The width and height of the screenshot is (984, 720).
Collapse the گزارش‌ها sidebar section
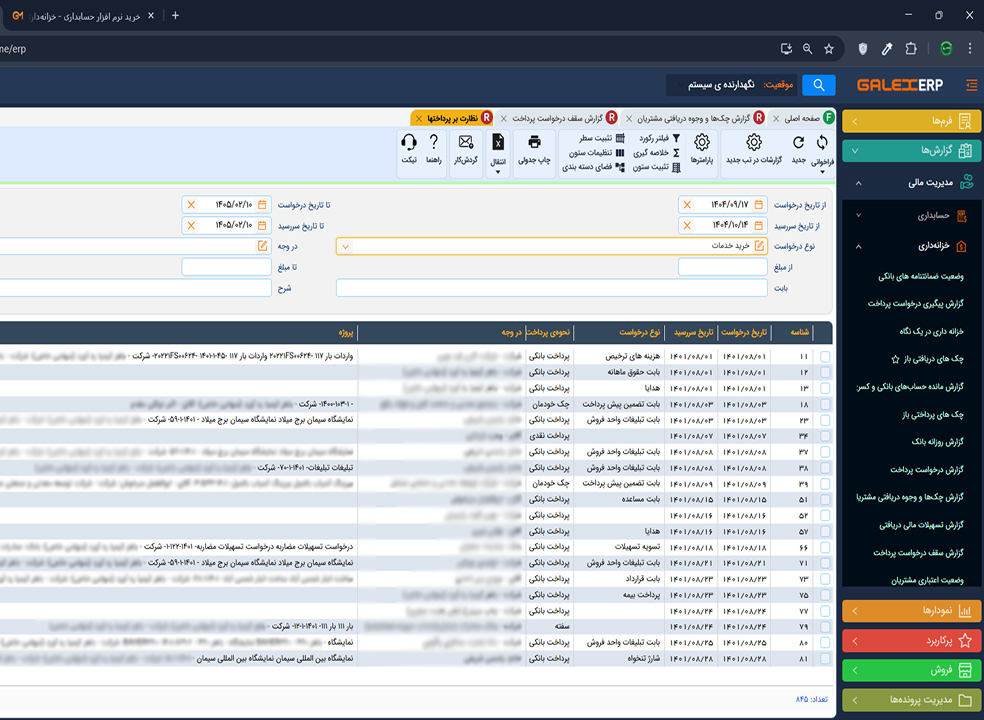pos(911,151)
